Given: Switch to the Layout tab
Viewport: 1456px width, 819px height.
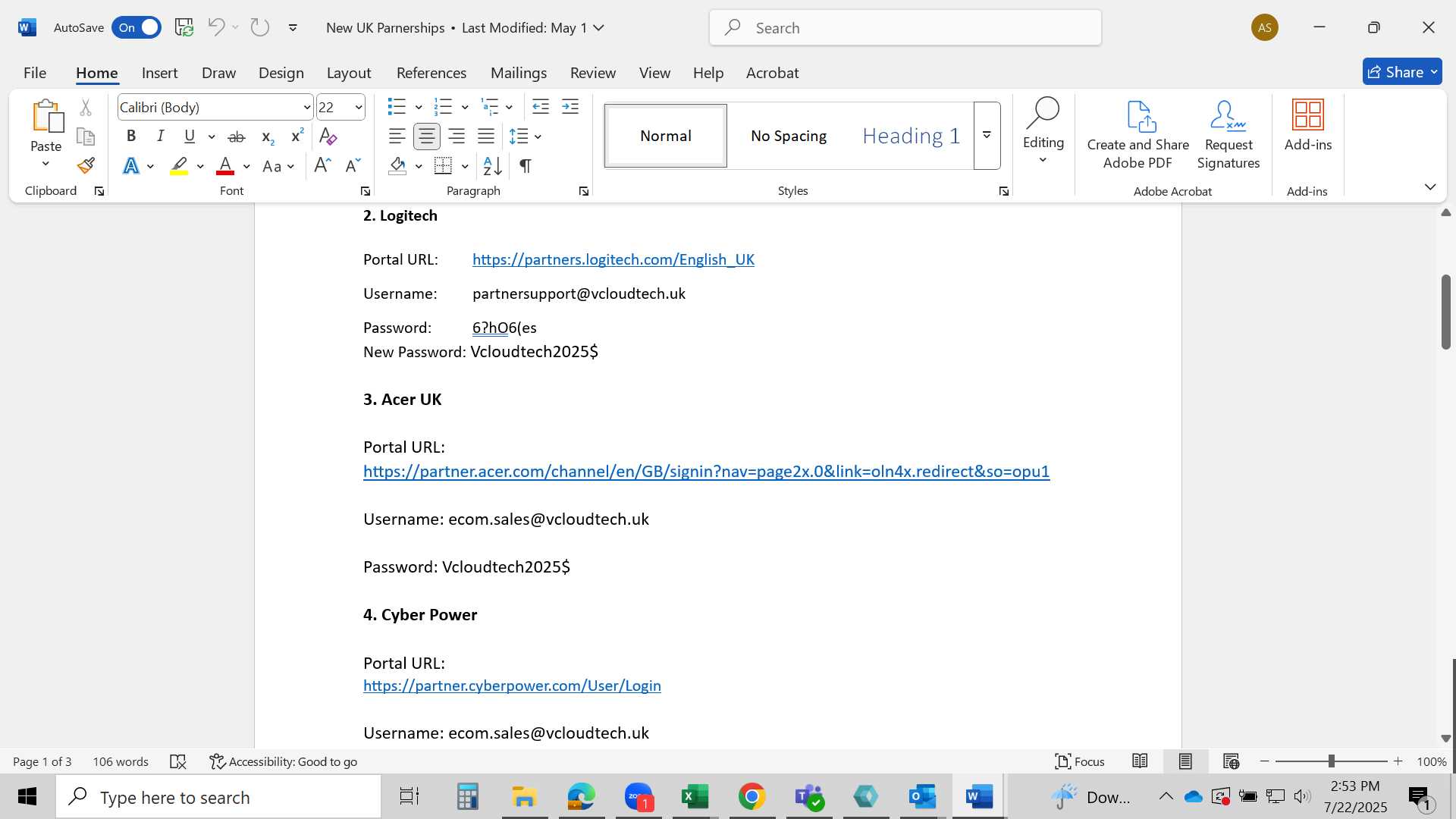Looking at the screenshot, I should click(x=348, y=73).
